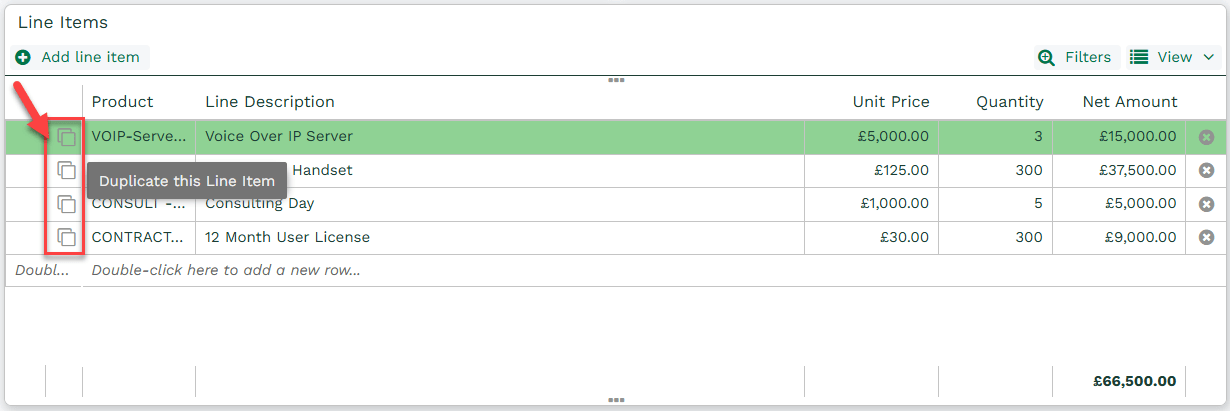Screen dimensions: 1230x411
Task: Click the Quantity column header
Action: coord(1010,102)
